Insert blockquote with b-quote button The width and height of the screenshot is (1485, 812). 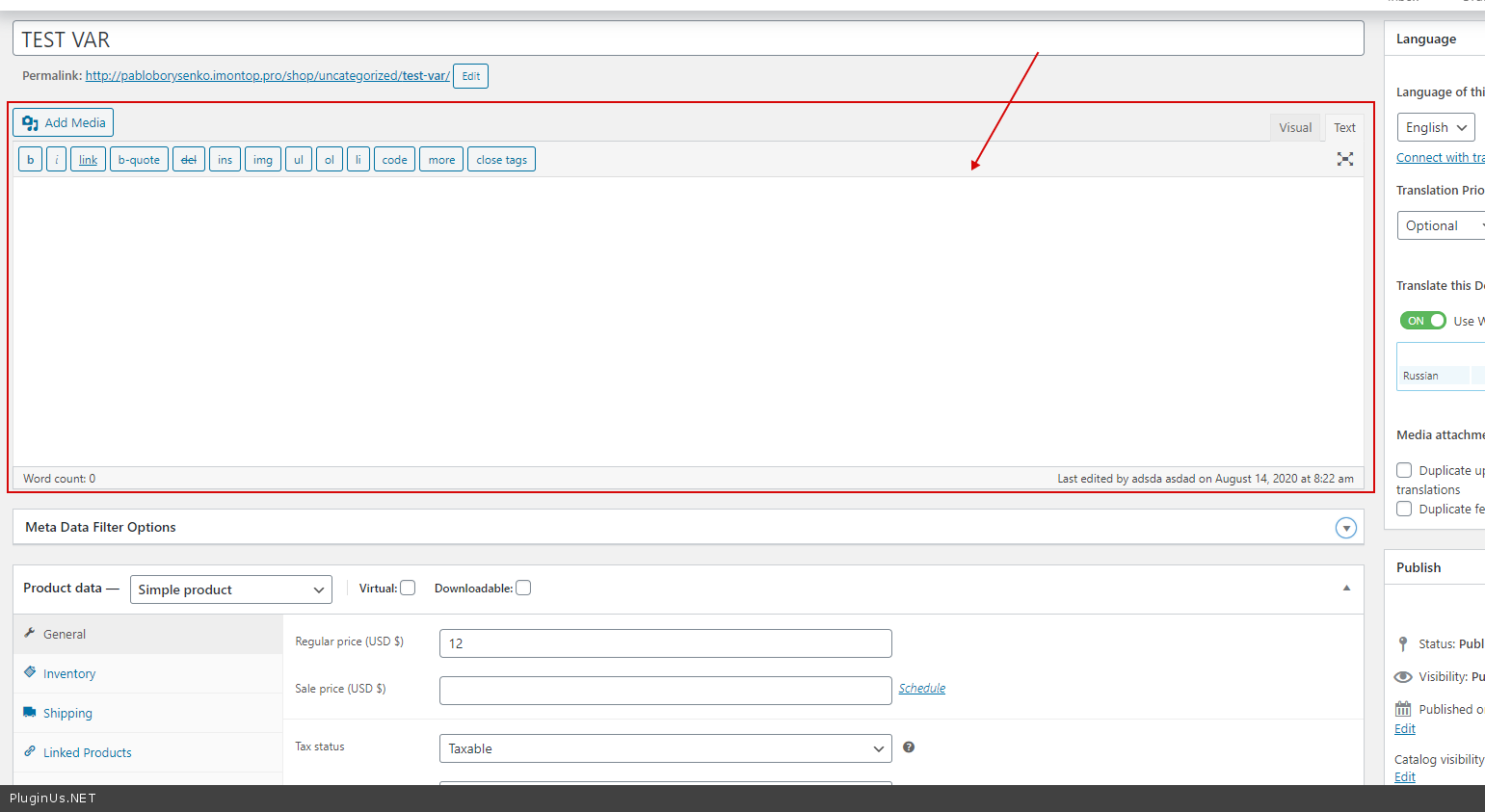[x=139, y=159]
